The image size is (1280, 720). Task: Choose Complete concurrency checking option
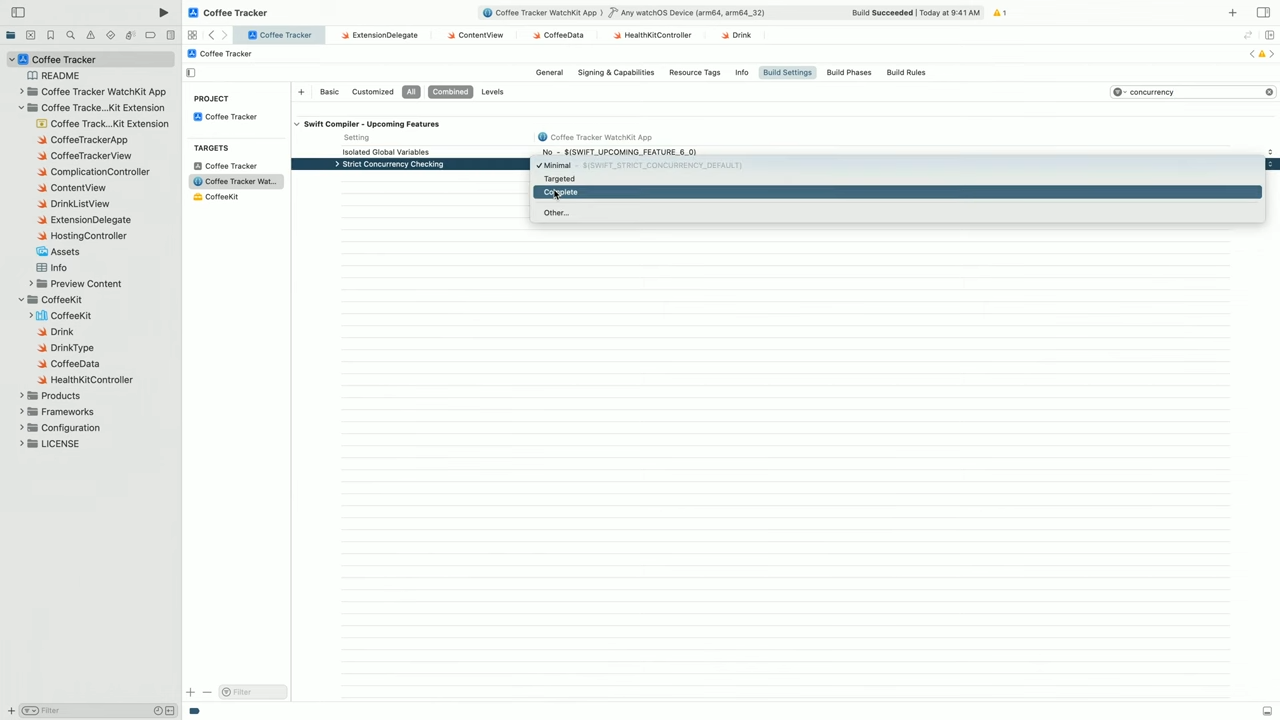tap(897, 192)
